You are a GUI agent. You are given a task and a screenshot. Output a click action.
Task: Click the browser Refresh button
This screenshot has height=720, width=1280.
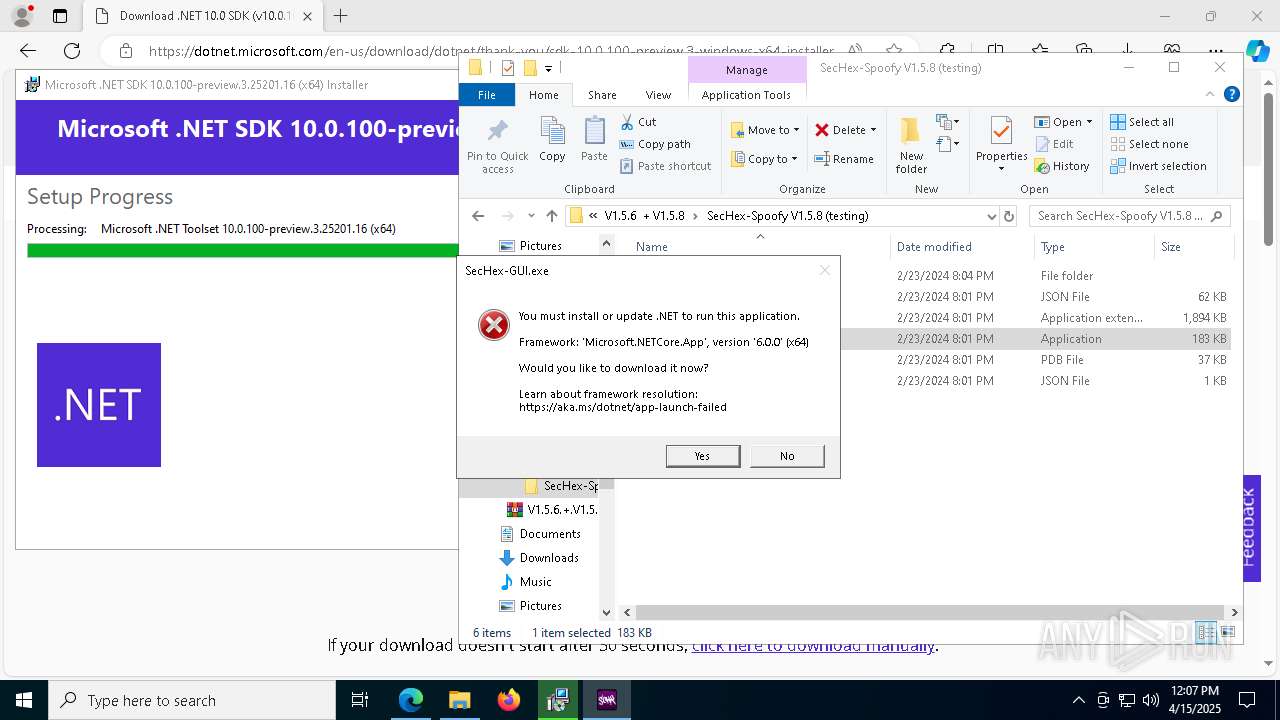pos(72,51)
